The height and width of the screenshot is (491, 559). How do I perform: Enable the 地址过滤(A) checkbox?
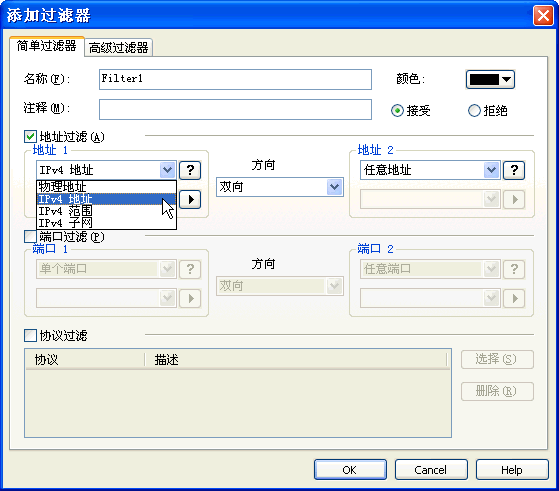[30, 137]
